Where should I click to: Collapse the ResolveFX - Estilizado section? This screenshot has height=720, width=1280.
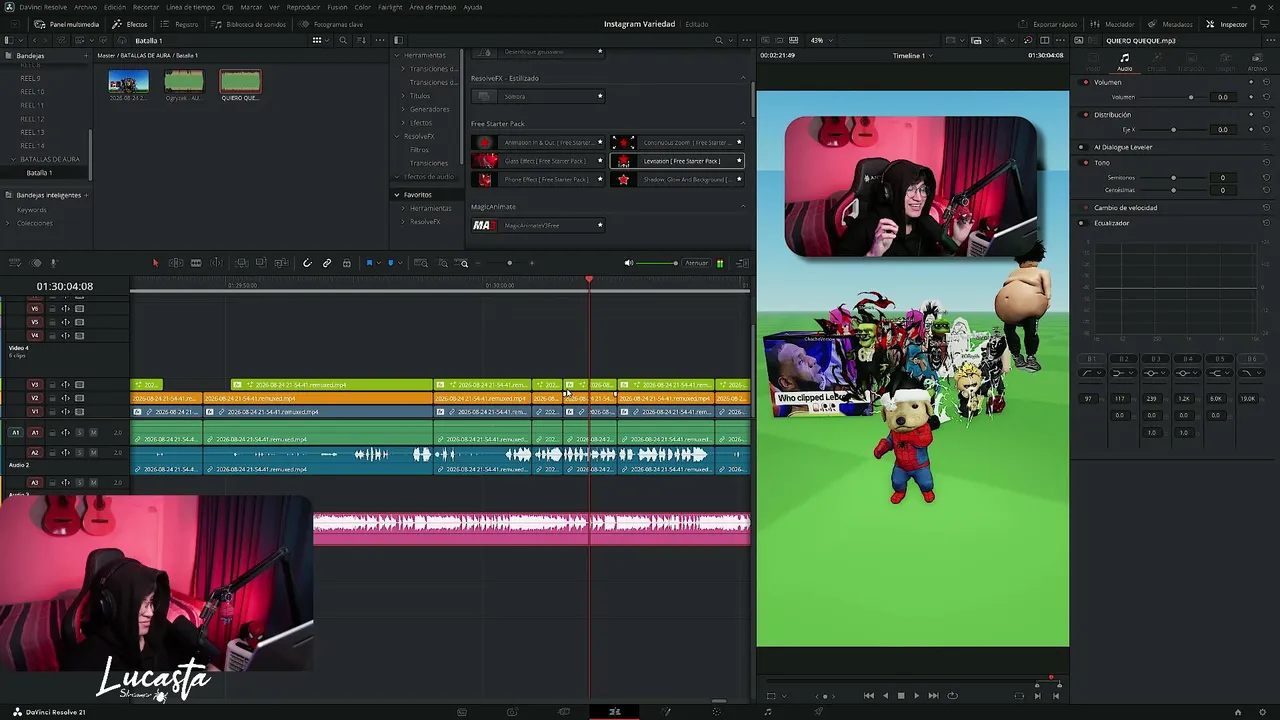[742, 78]
